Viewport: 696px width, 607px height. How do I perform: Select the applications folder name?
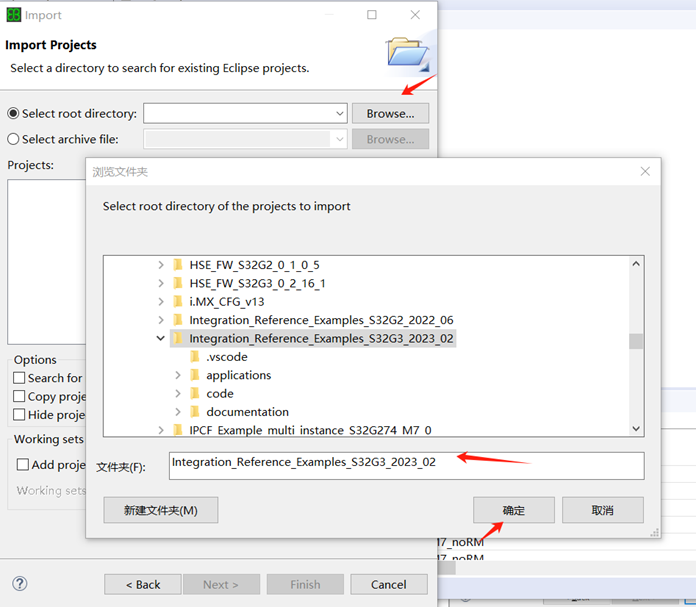pyautogui.click(x=238, y=376)
